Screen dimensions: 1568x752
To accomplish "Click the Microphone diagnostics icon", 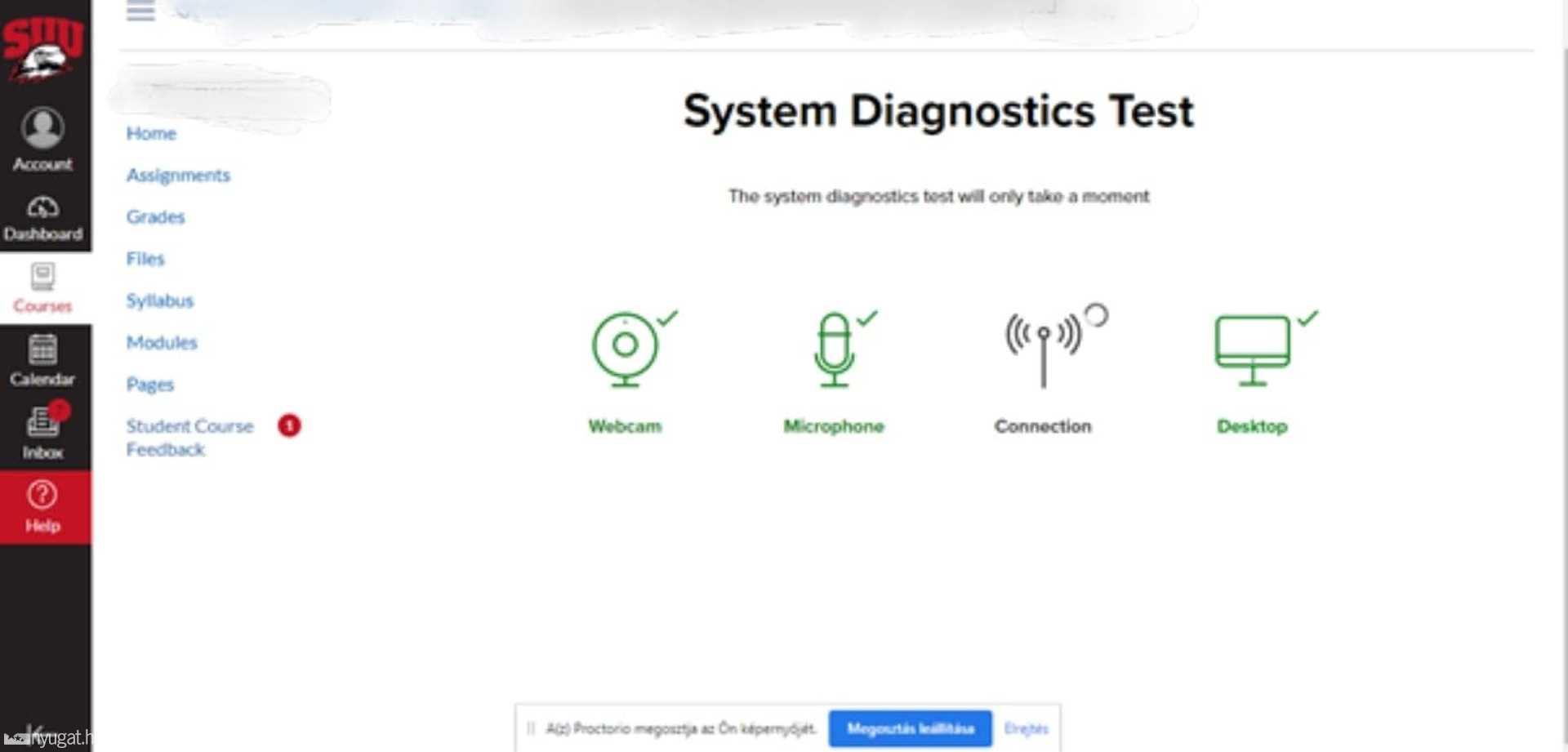I will pyautogui.click(x=834, y=349).
